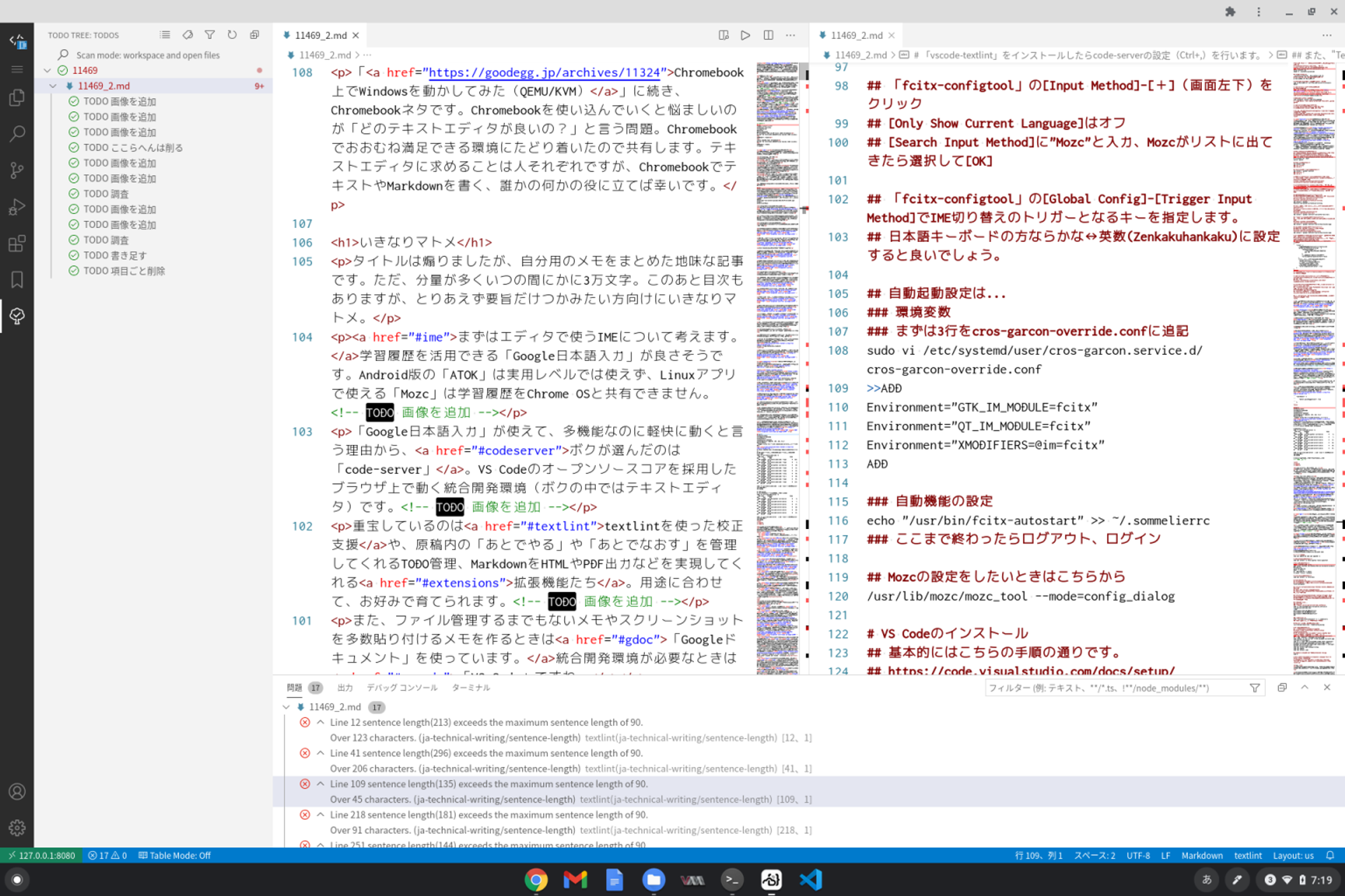Switch to the ターミナル panel tab

pos(471,688)
